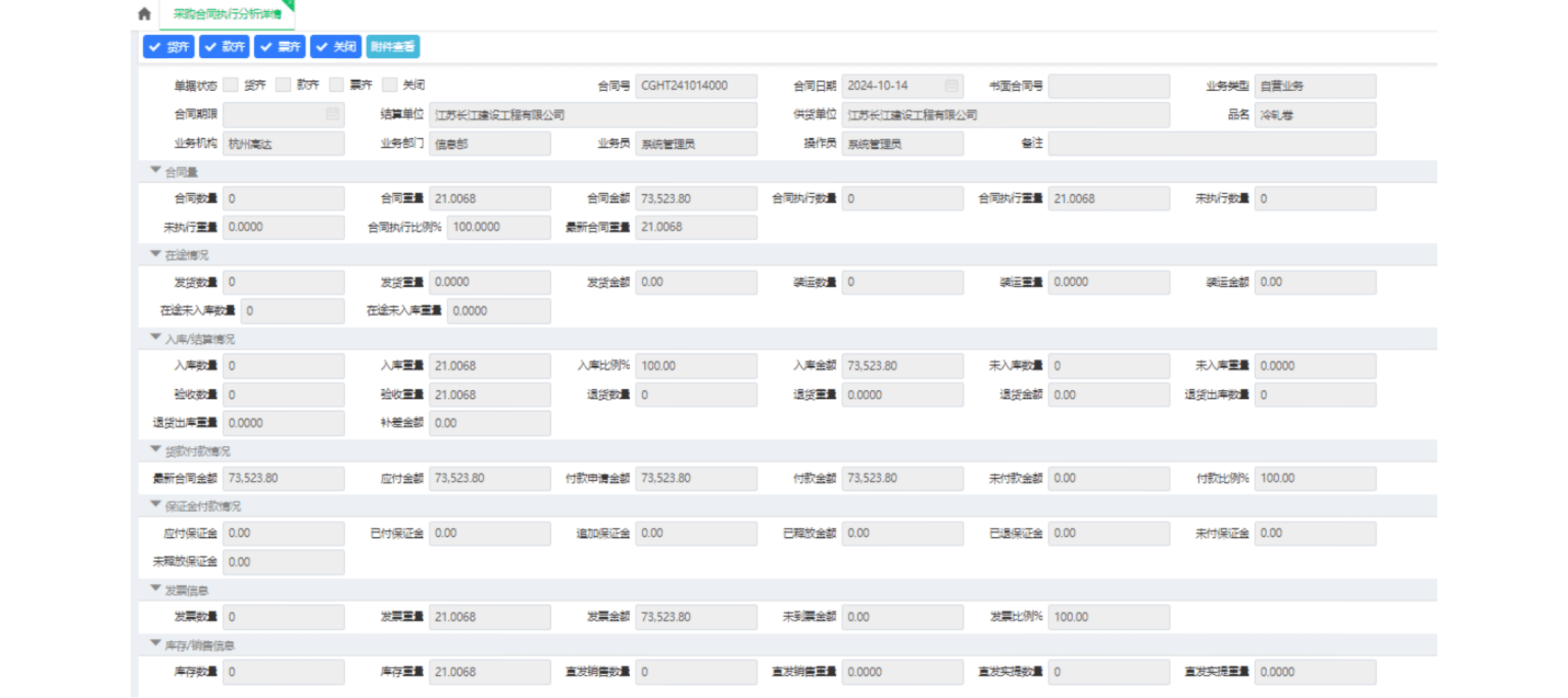Collapse the 入库/结算情况 section

coord(155,338)
